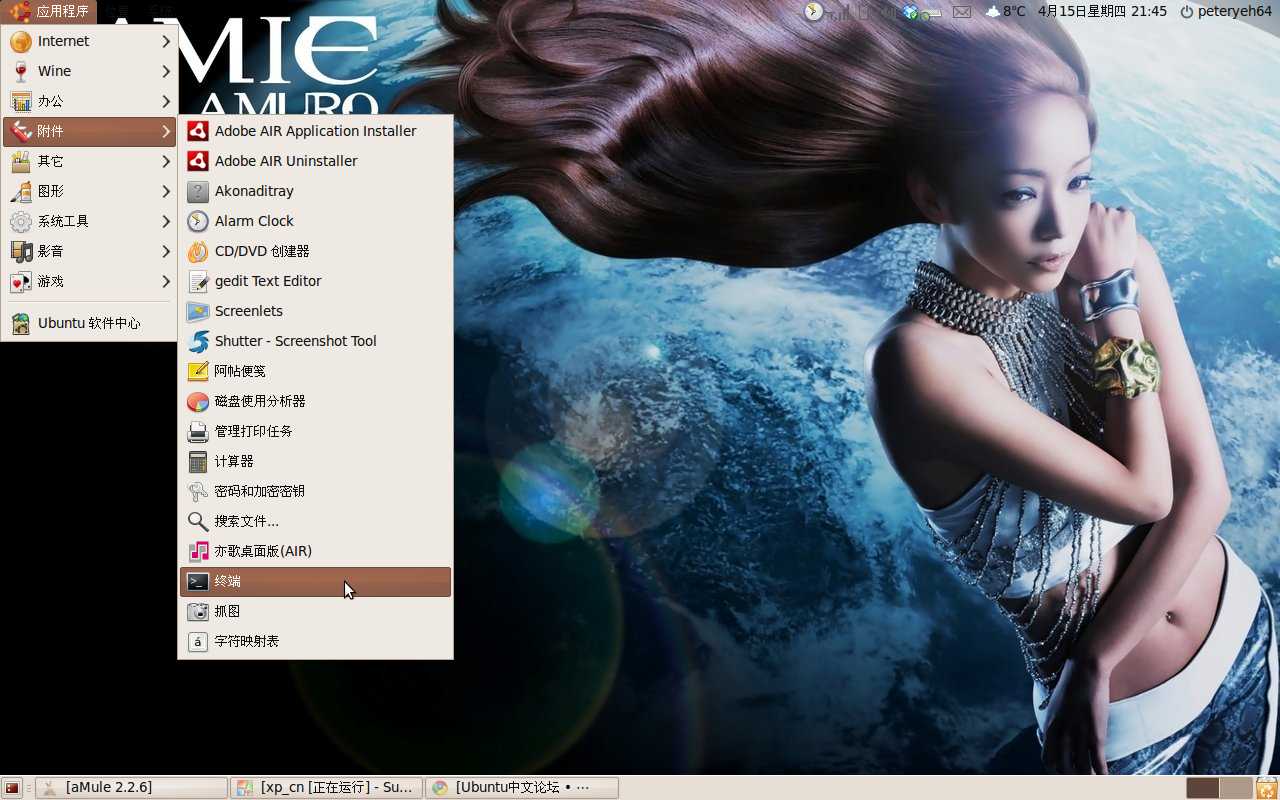The height and width of the screenshot is (800, 1280).
Task: Open the calendar from 4月15日星期四 21:45
Action: click(1102, 12)
